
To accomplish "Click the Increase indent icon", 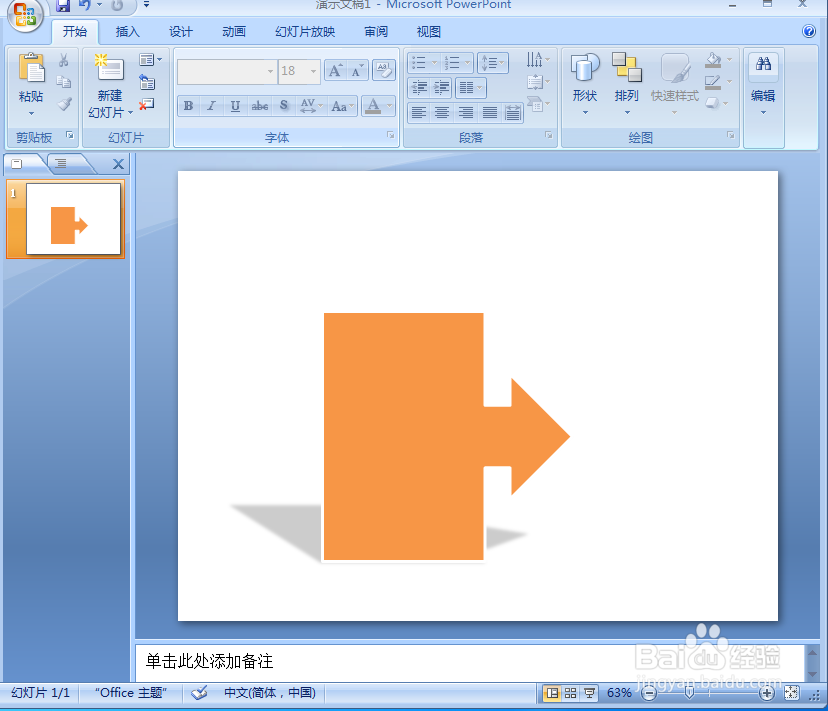I will coord(441,88).
